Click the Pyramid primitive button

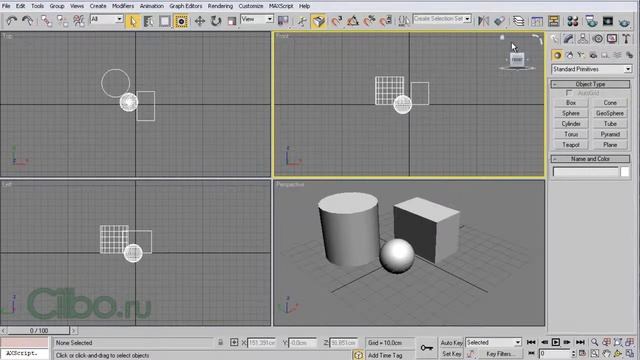click(610, 134)
